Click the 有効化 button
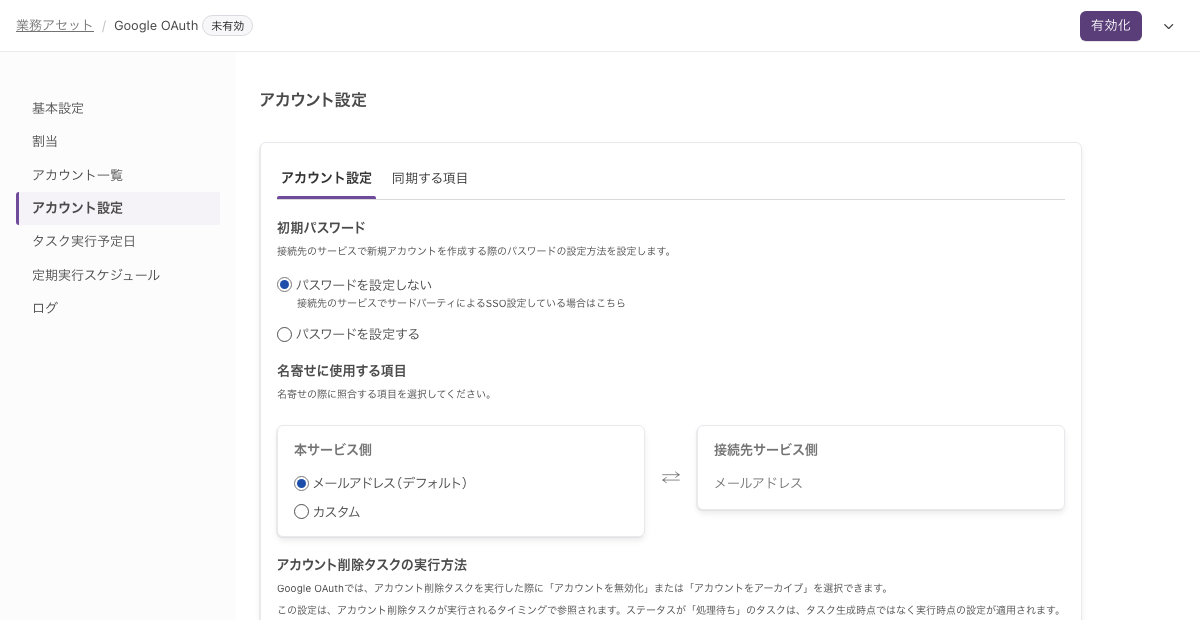This screenshot has width=1200, height=620. tap(1111, 26)
